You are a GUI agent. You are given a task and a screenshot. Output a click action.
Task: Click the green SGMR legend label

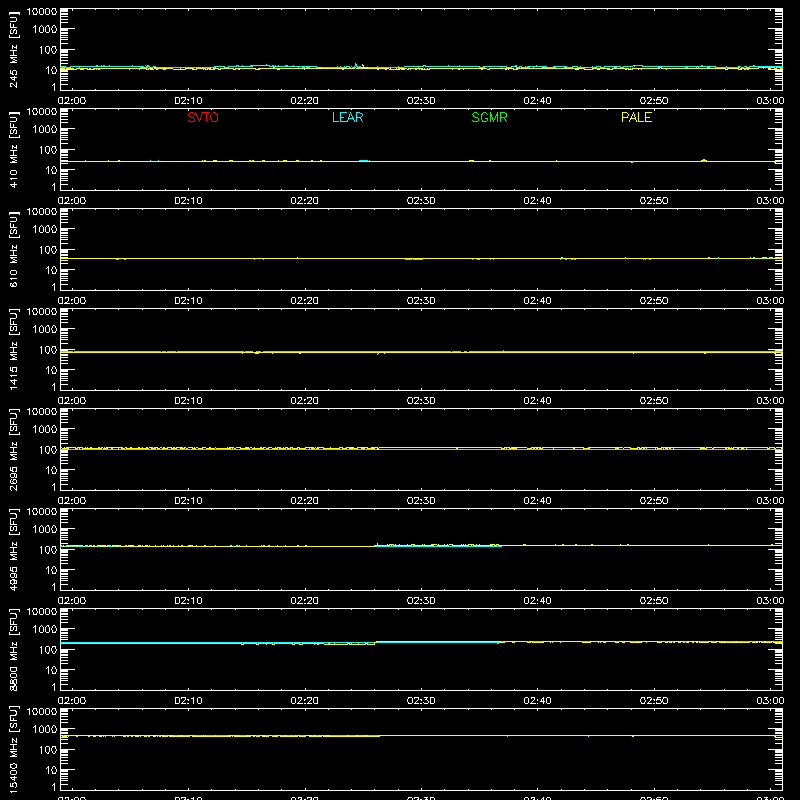point(489,117)
